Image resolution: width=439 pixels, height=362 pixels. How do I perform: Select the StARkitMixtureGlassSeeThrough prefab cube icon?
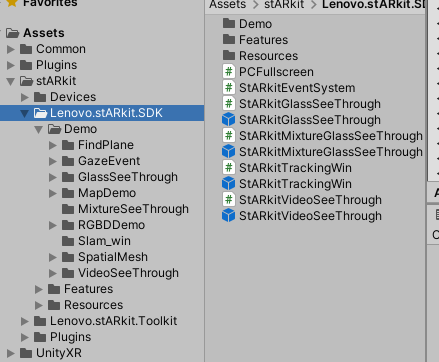pyautogui.click(x=229, y=152)
